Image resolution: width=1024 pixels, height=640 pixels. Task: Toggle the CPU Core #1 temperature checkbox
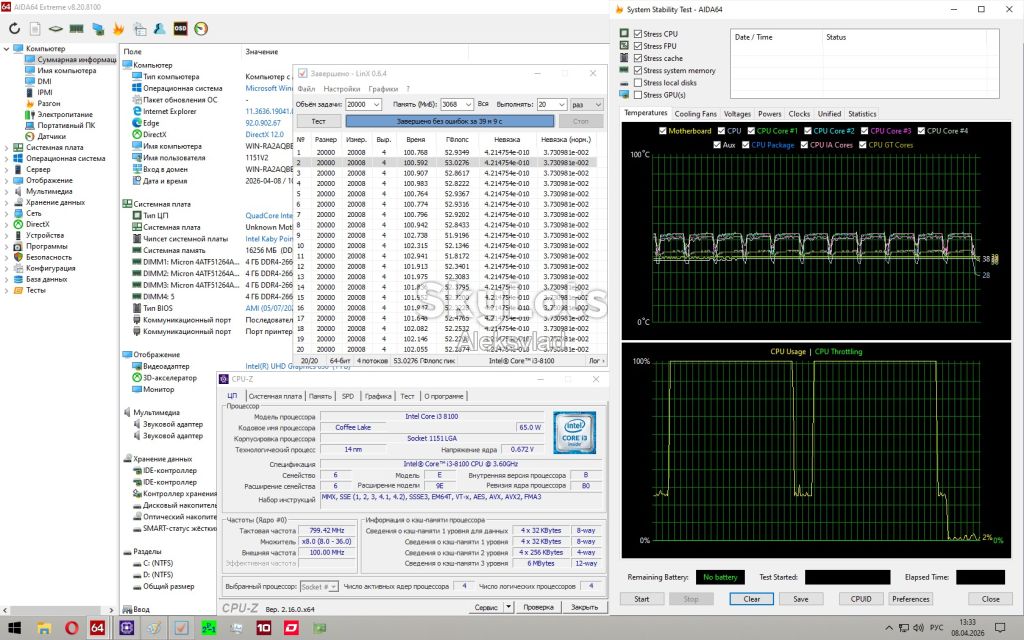coord(751,131)
